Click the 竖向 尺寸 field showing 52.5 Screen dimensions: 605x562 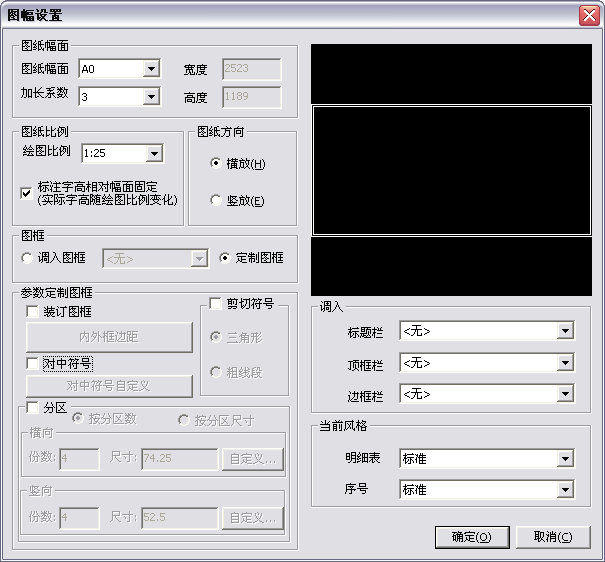point(179,518)
